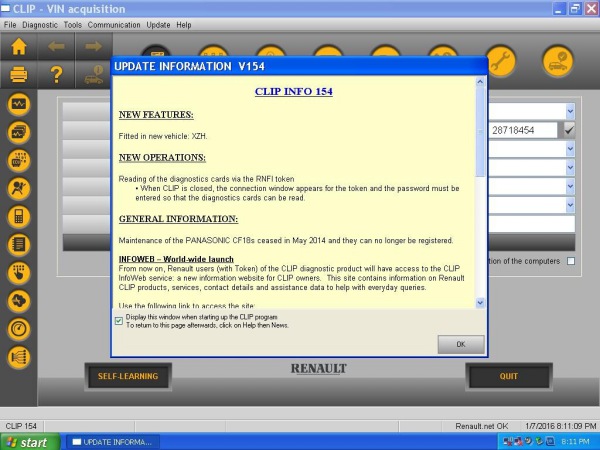Image resolution: width=600 pixels, height=450 pixels.
Task: Open the Windows start button
Action: (x=30, y=442)
